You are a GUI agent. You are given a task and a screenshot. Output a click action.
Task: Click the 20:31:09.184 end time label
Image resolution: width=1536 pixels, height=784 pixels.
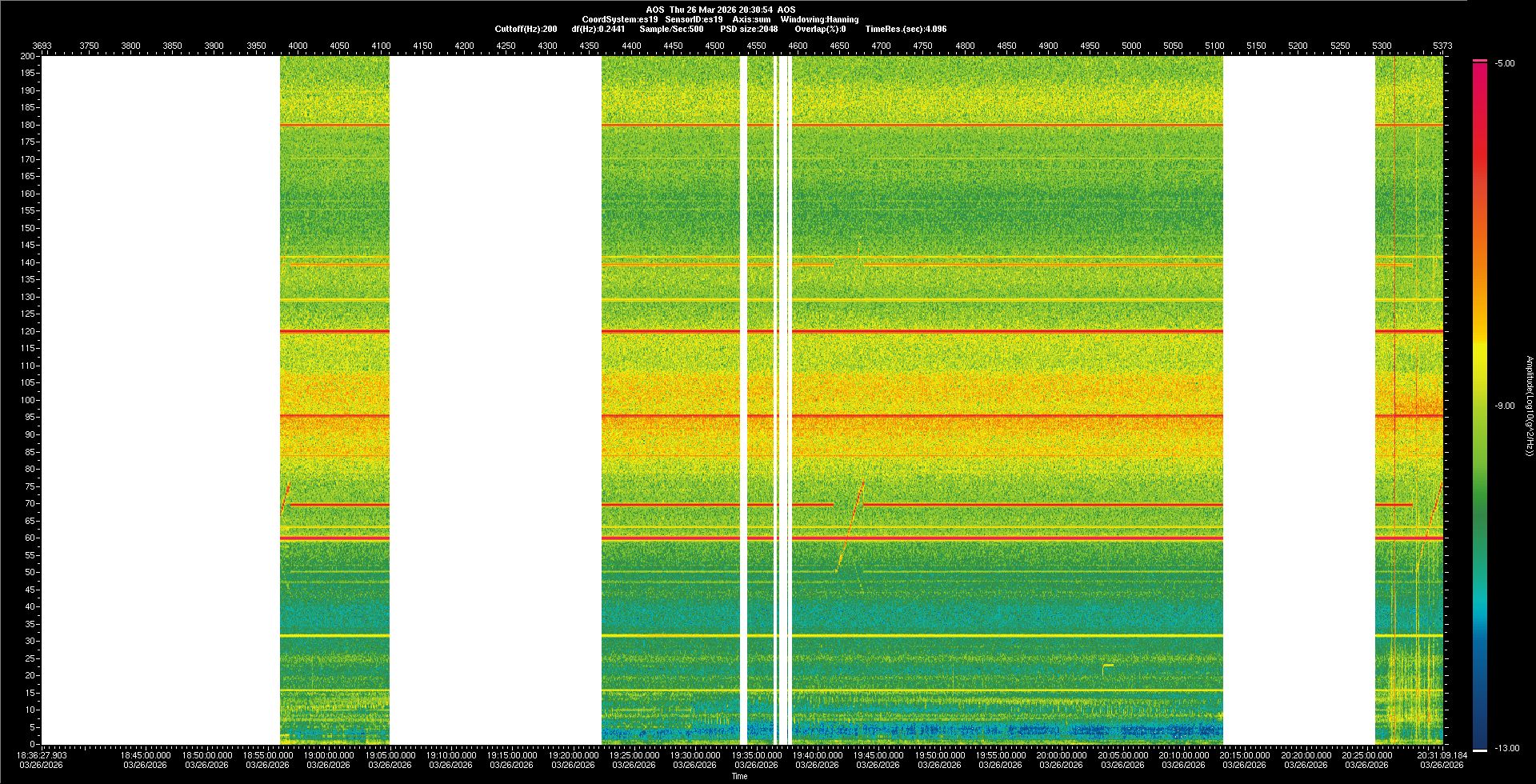pos(1442,755)
